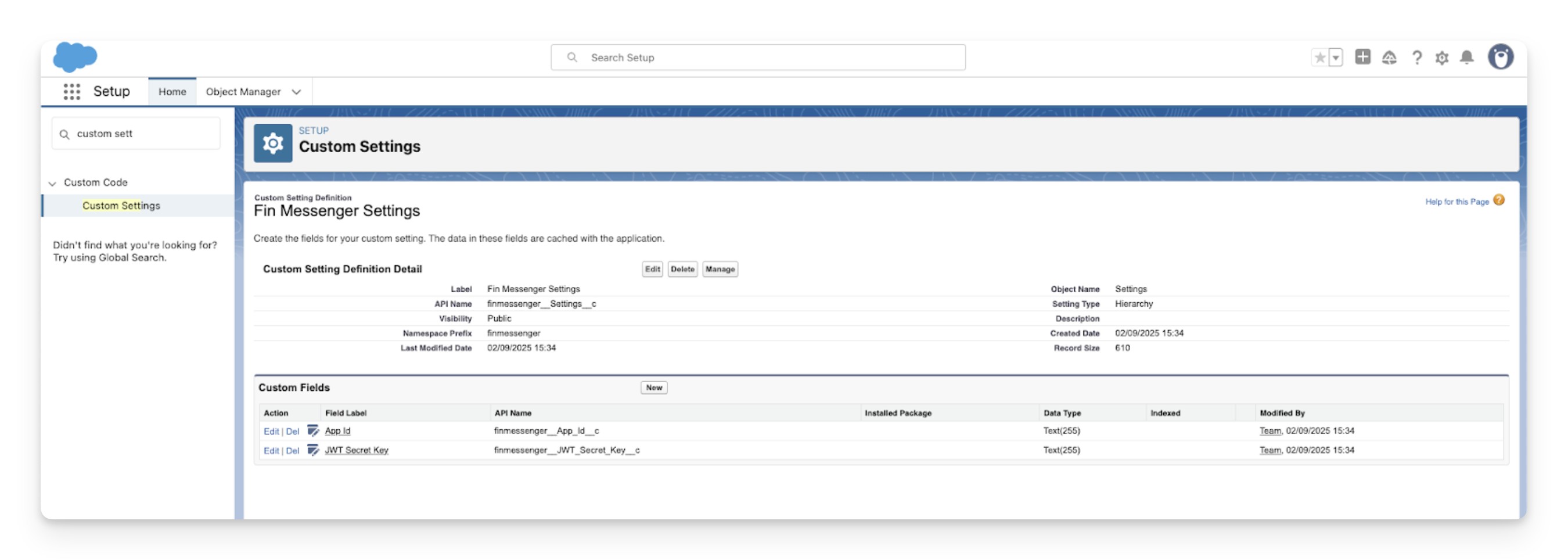The image size is (1568, 560).
Task: Open the Setup gear menu in header
Action: pos(1441,58)
